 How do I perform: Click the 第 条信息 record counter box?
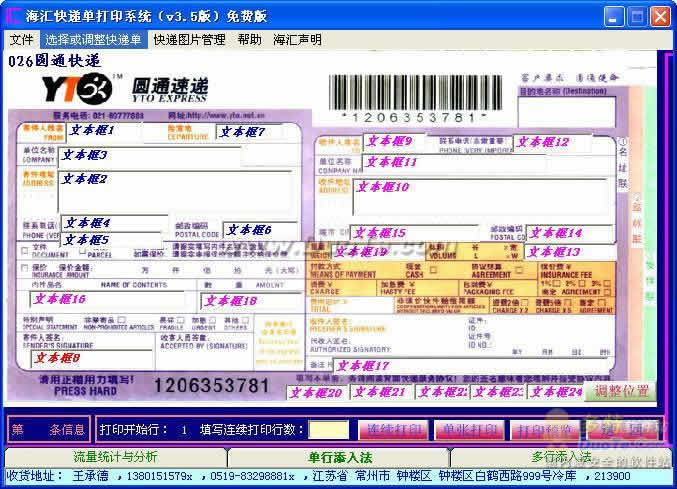(48, 429)
